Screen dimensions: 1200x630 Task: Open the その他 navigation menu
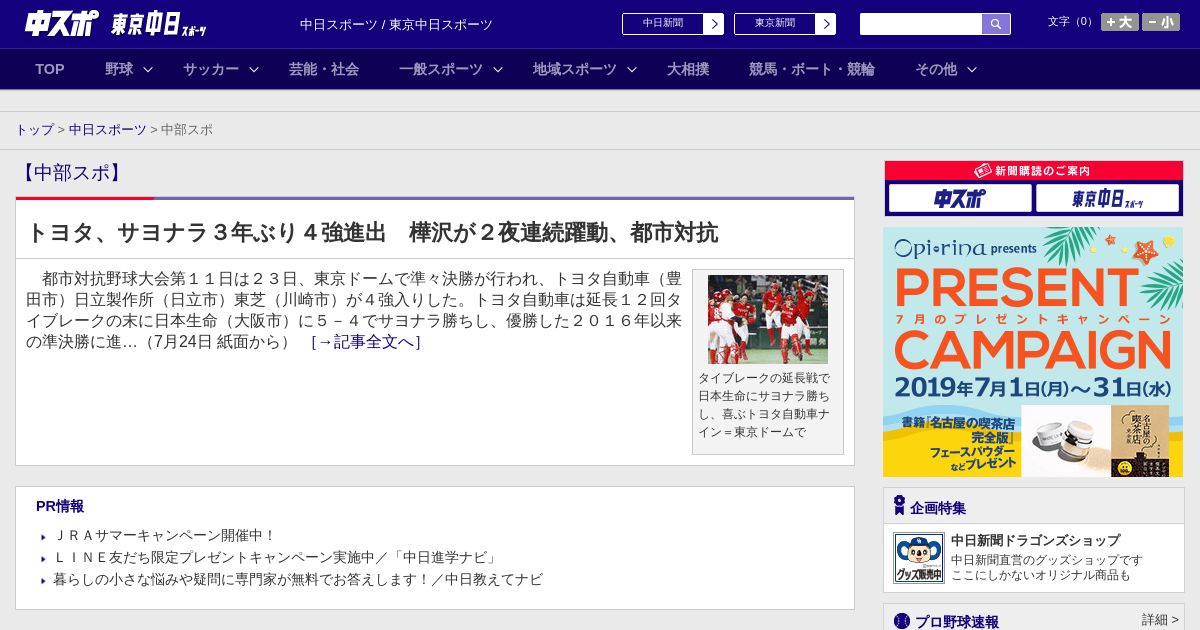click(936, 69)
